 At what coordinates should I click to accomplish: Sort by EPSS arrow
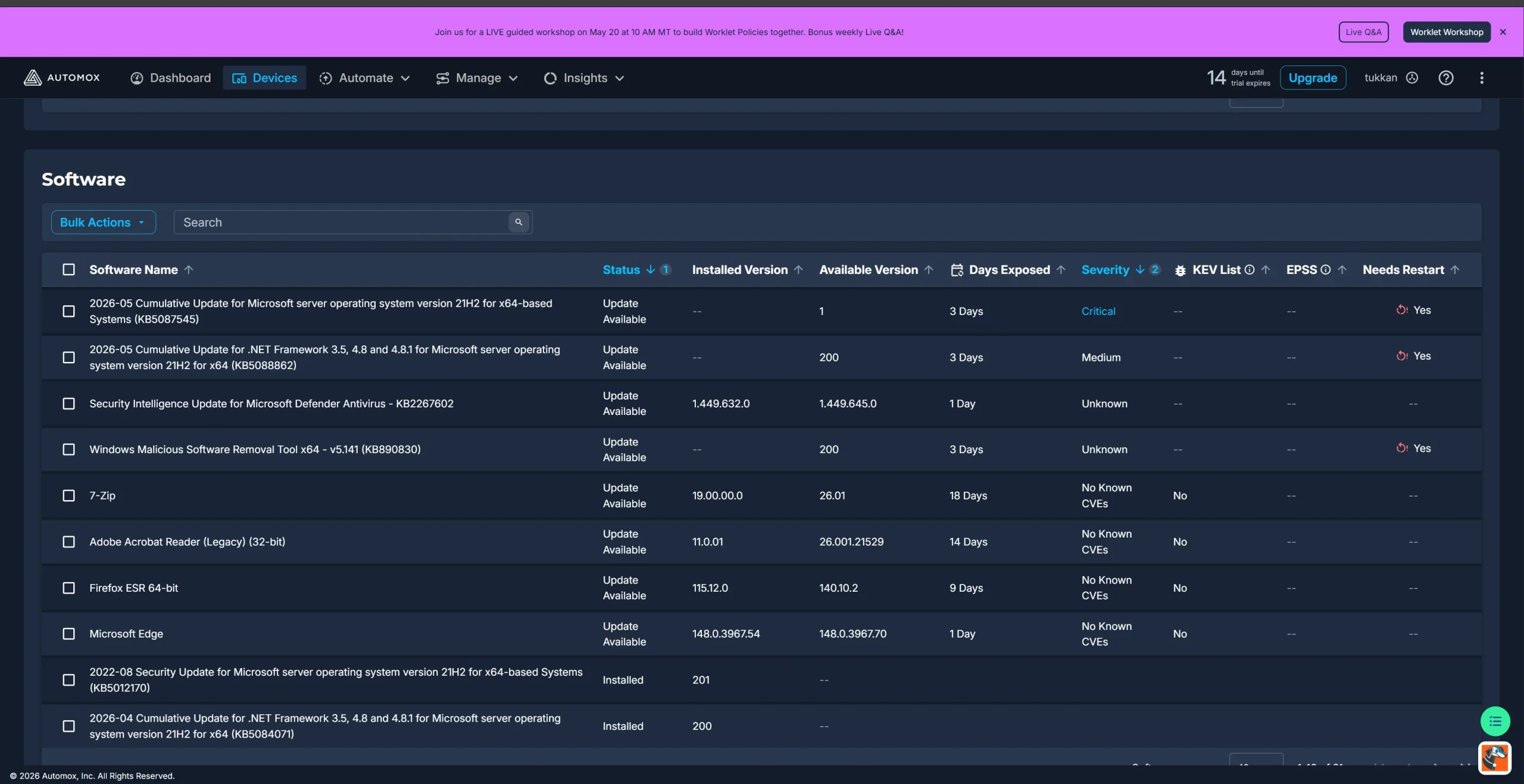[x=1342, y=270]
